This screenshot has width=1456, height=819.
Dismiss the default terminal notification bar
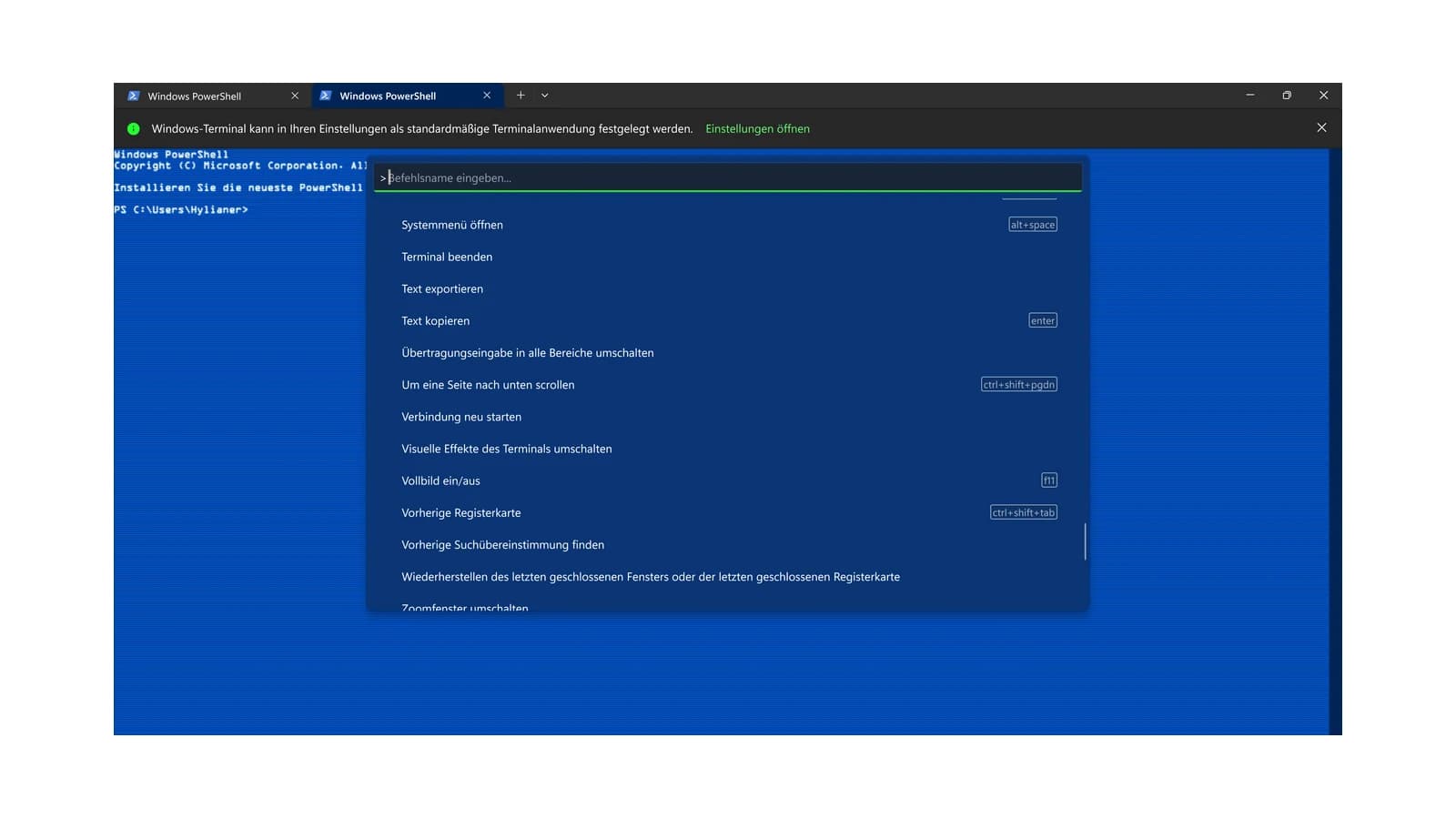coord(1321,128)
